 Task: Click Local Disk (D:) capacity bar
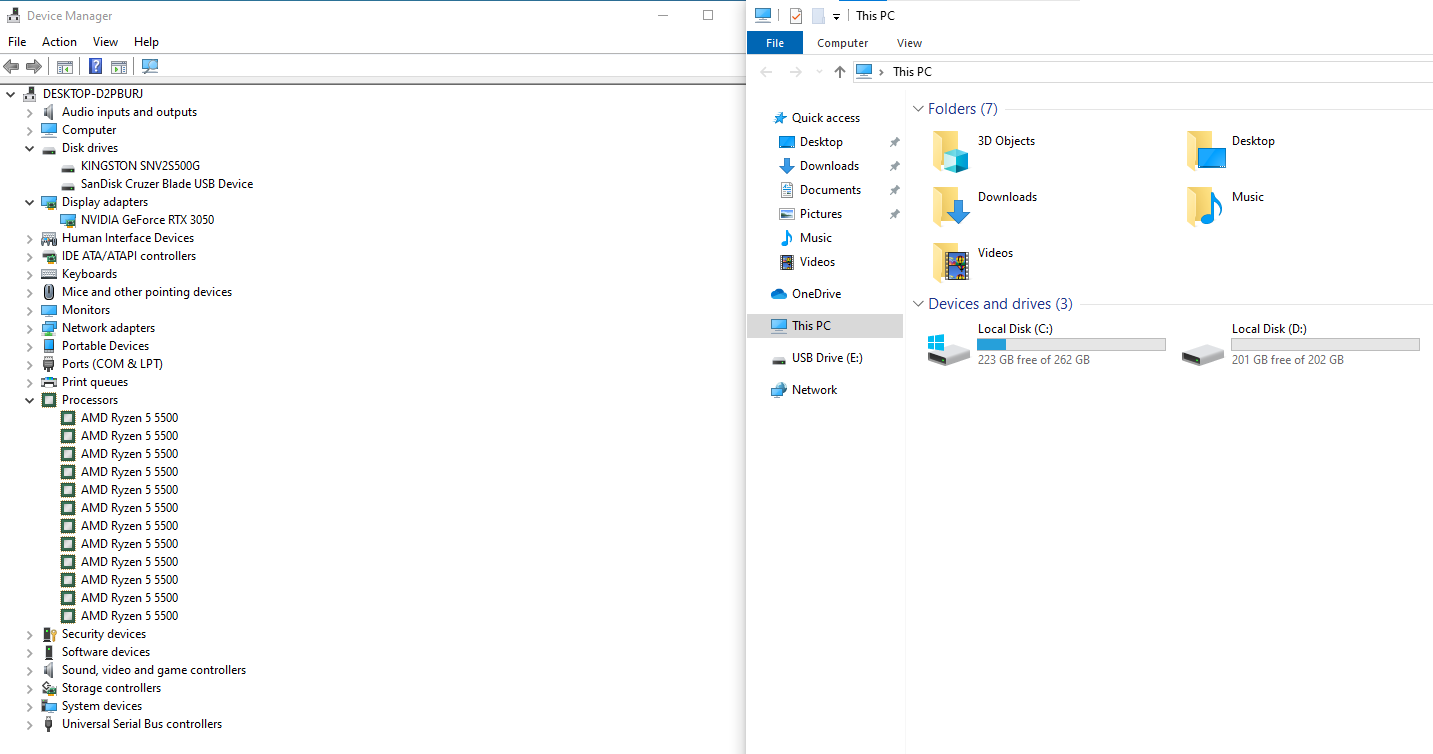1325,344
